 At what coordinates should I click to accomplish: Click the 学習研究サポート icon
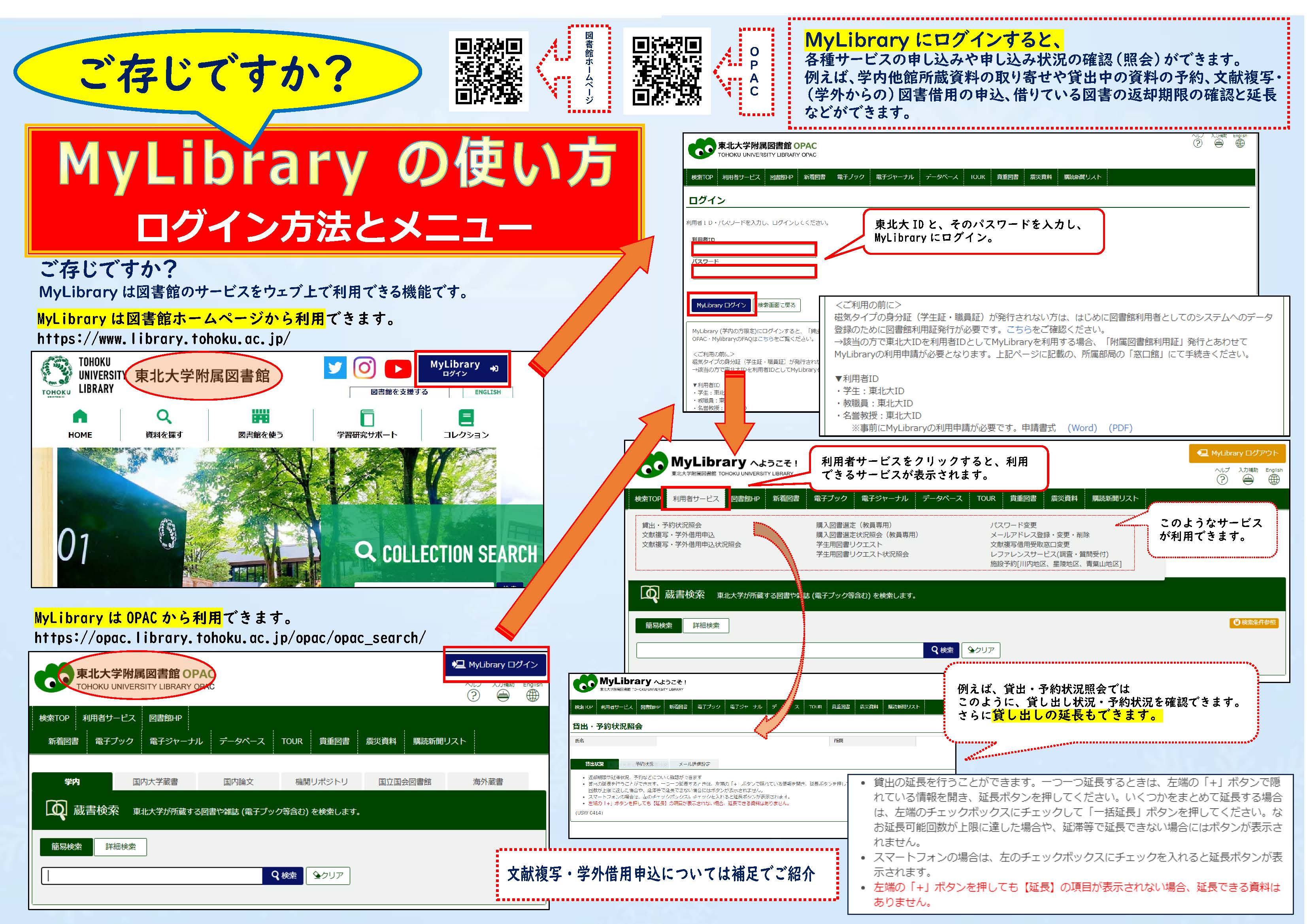pos(368,418)
